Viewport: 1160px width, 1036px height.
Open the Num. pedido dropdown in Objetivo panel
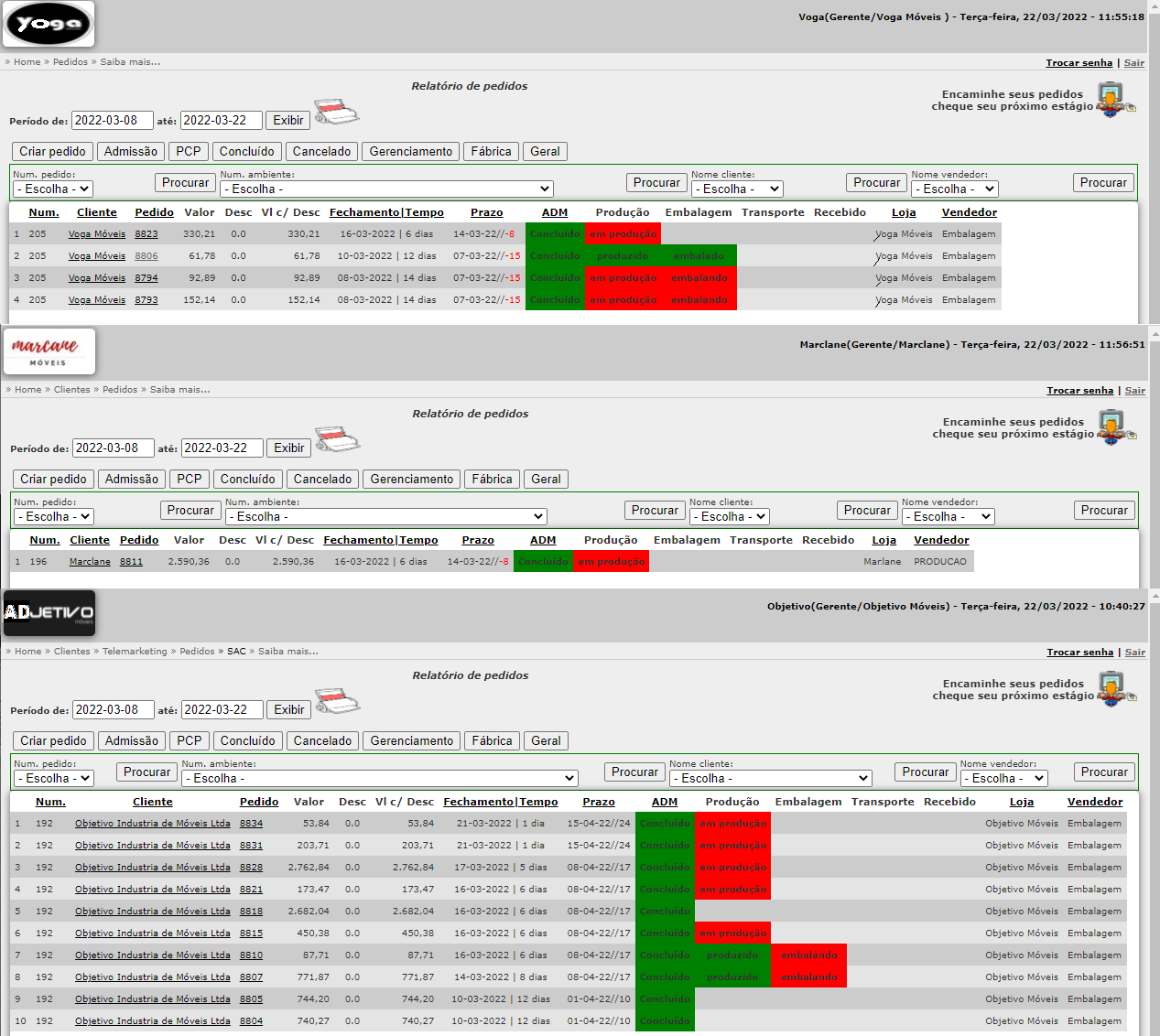(54, 779)
